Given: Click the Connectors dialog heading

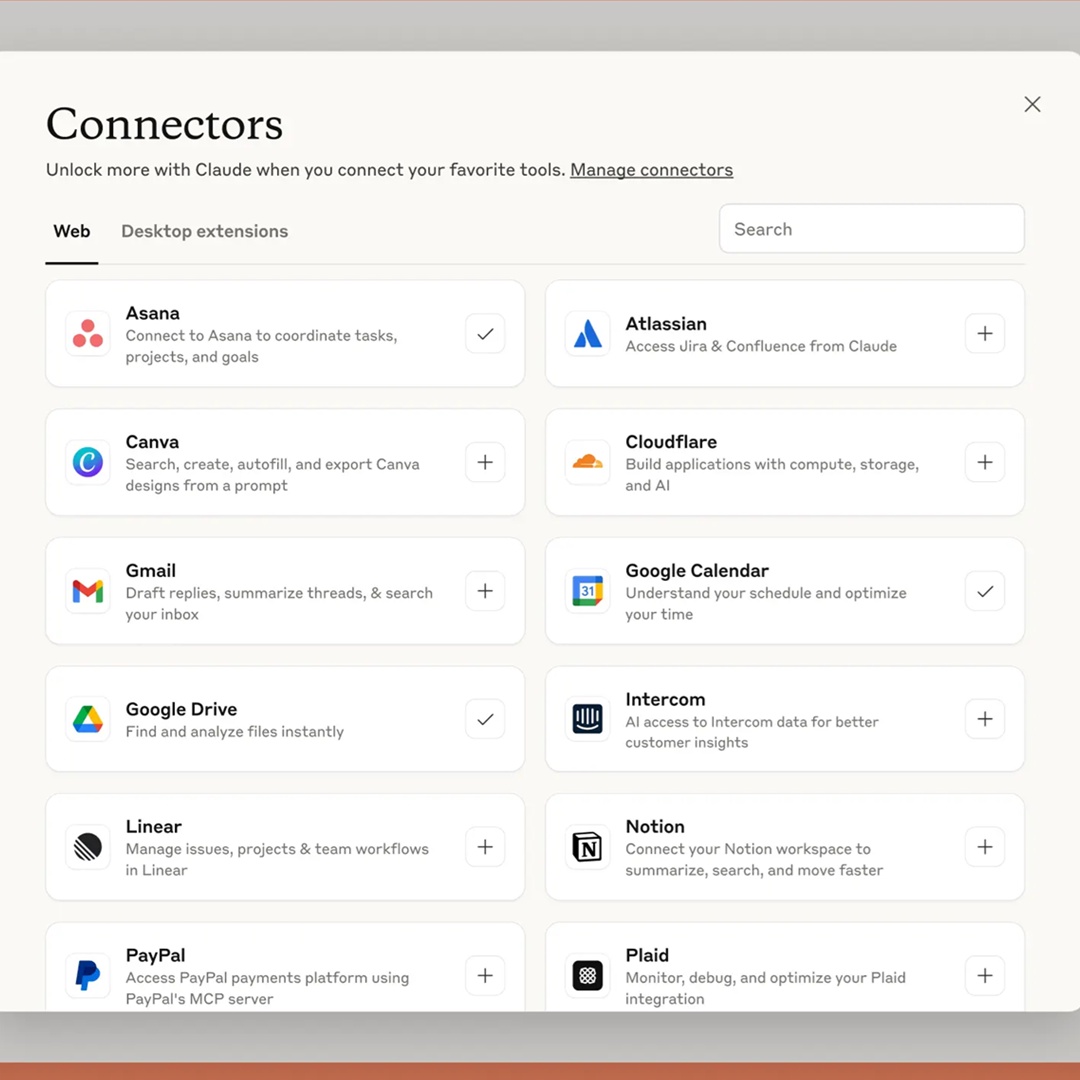Looking at the screenshot, I should tap(165, 124).
